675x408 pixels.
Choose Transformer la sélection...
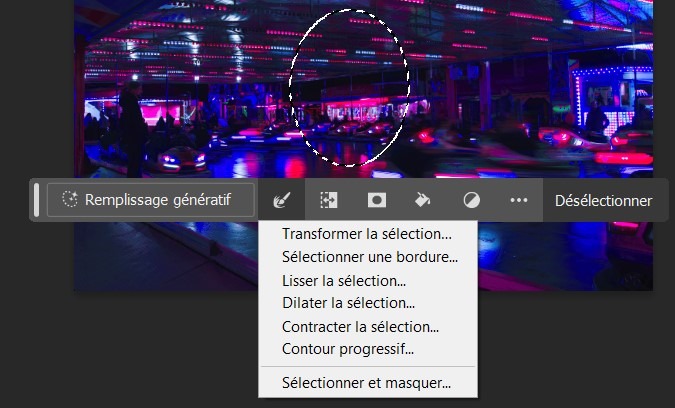coord(366,234)
